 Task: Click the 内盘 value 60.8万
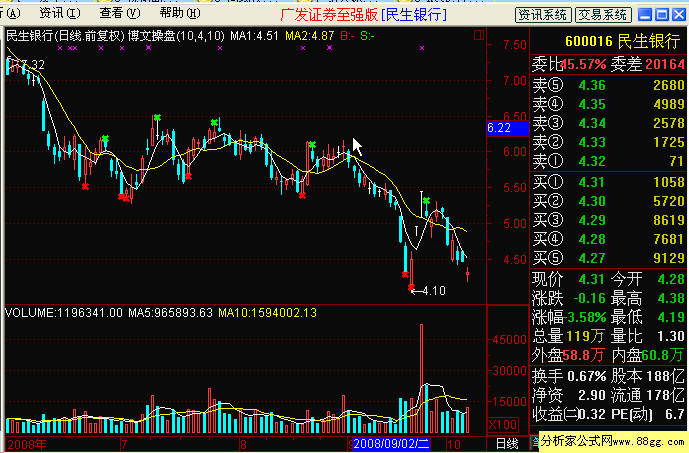pyautogui.click(x=663, y=355)
